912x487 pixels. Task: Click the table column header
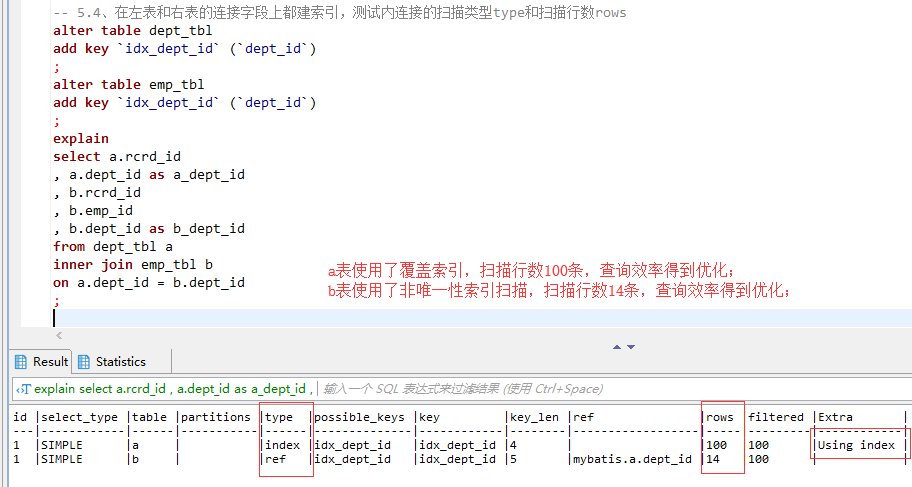point(149,417)
